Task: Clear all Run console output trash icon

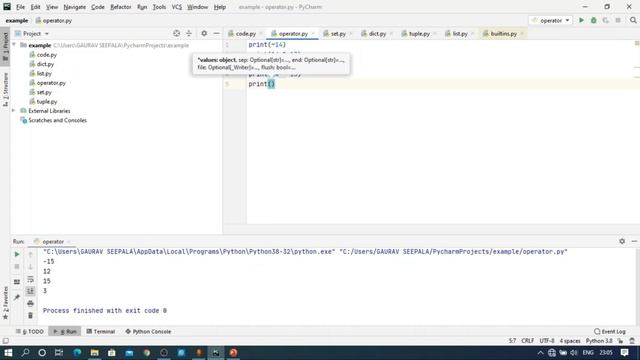Action: [x=30, y=316]
